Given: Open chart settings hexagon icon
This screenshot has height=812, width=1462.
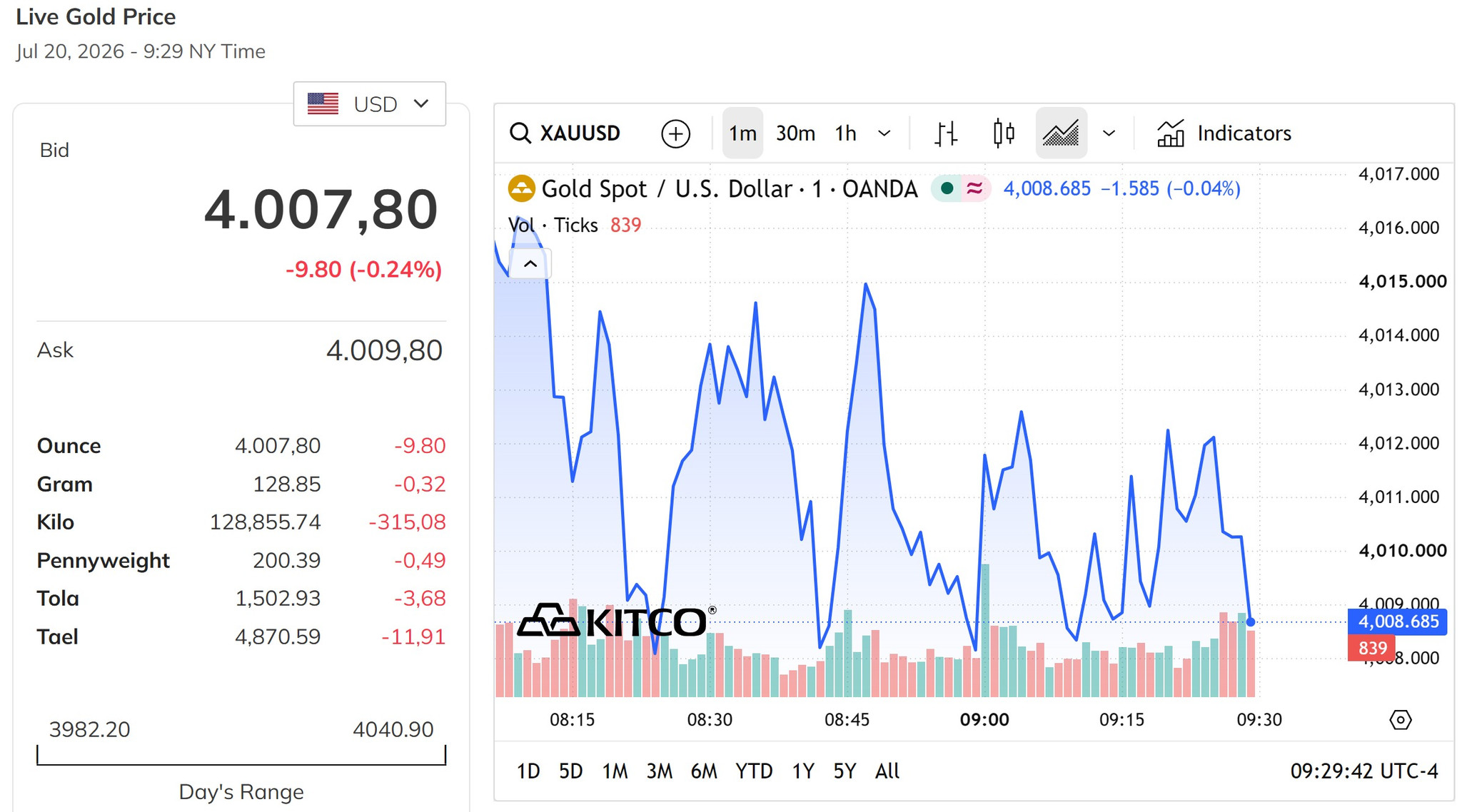Looking at the screenshot, I should [x=1401, y=719].
